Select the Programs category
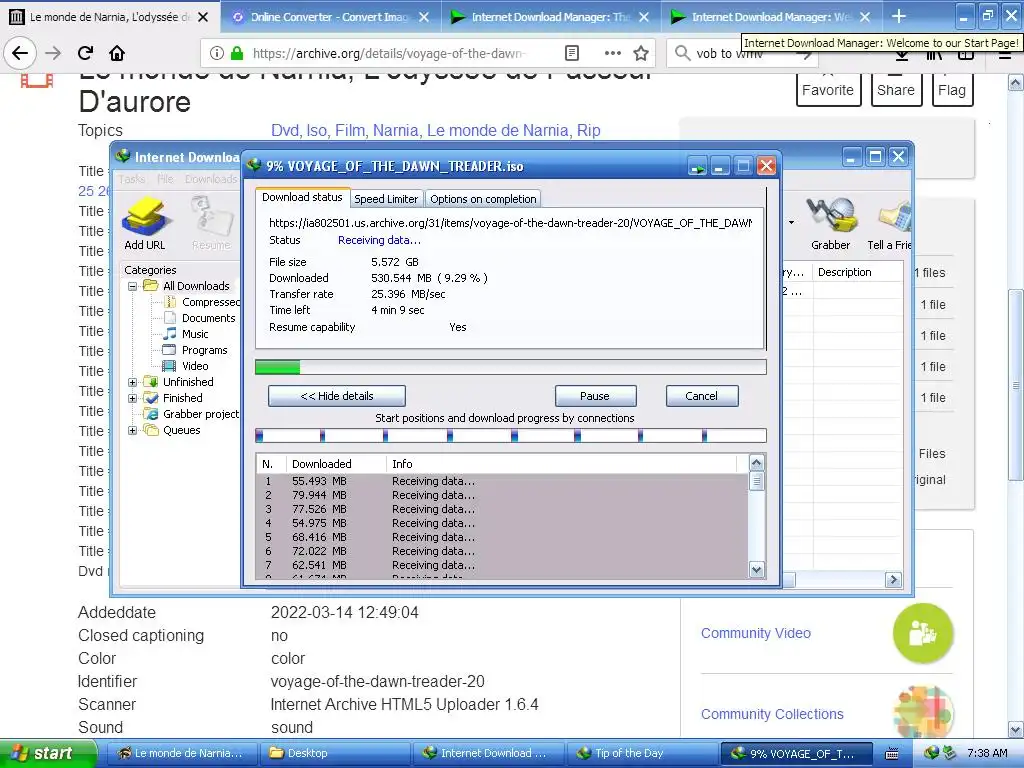Viewport: 1024px width, 768px height. point(196,350)
